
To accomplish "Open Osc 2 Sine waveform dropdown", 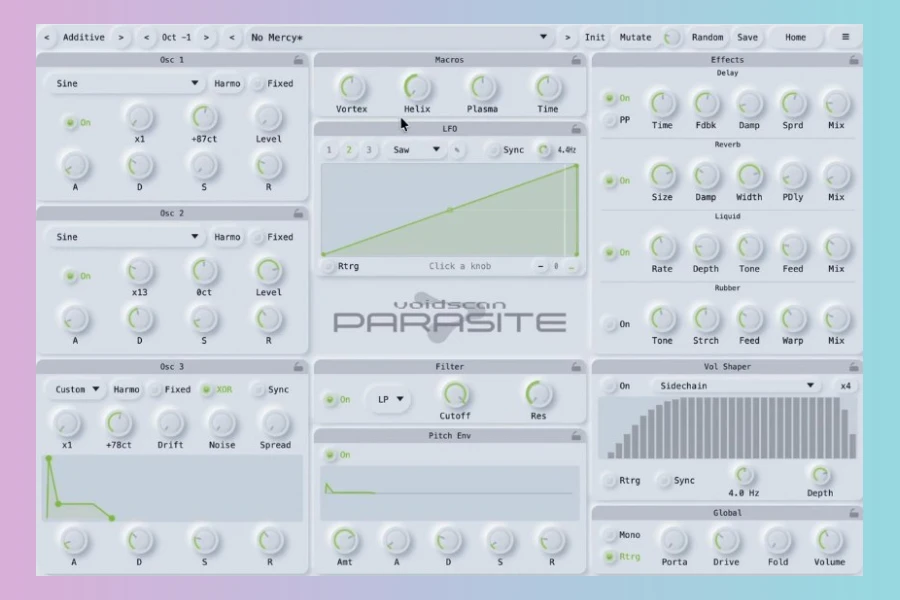I will [126, 237].
